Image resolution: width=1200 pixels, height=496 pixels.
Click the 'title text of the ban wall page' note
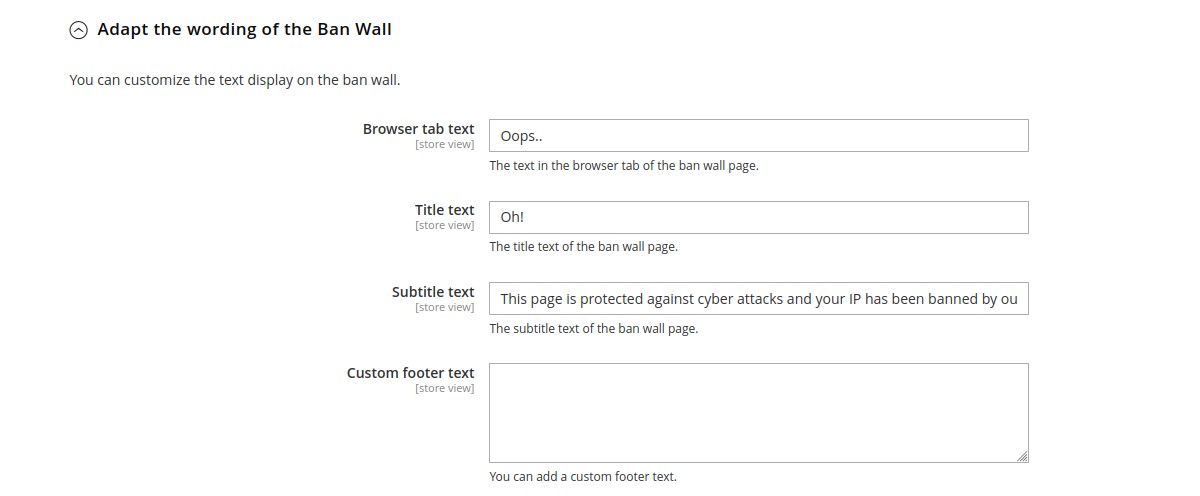coord(583,247)
